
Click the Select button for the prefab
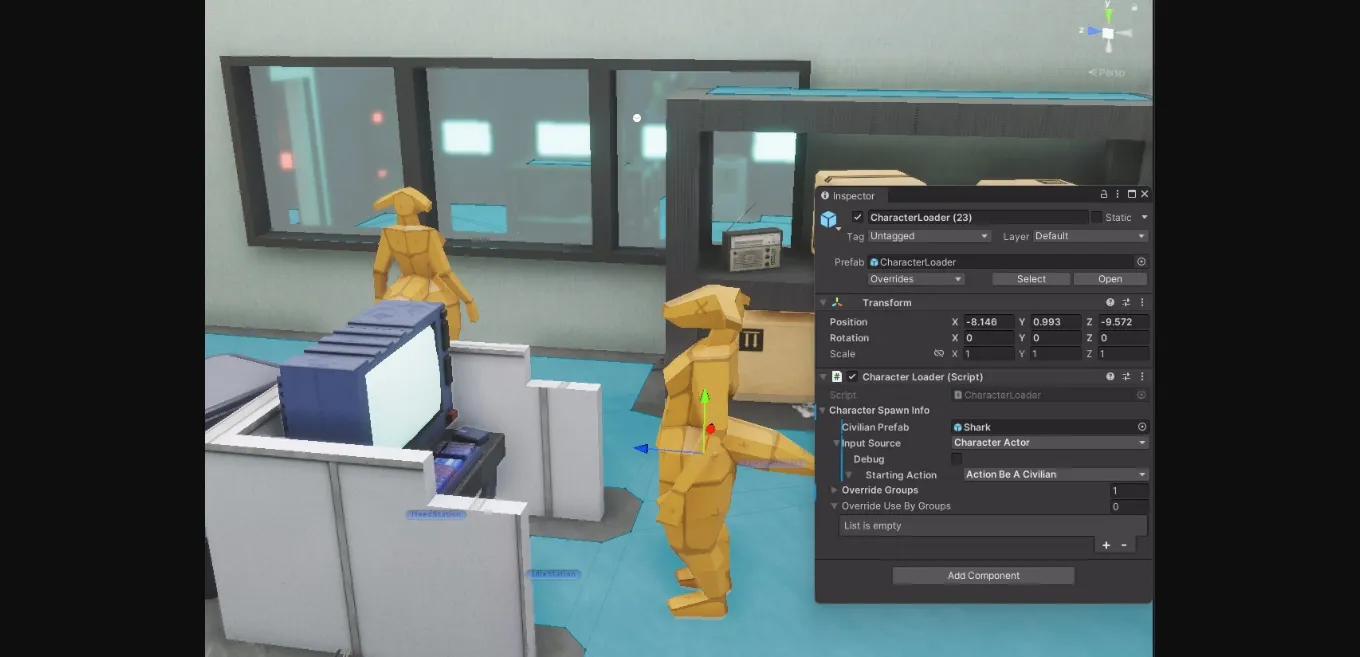pos(1031,279)
